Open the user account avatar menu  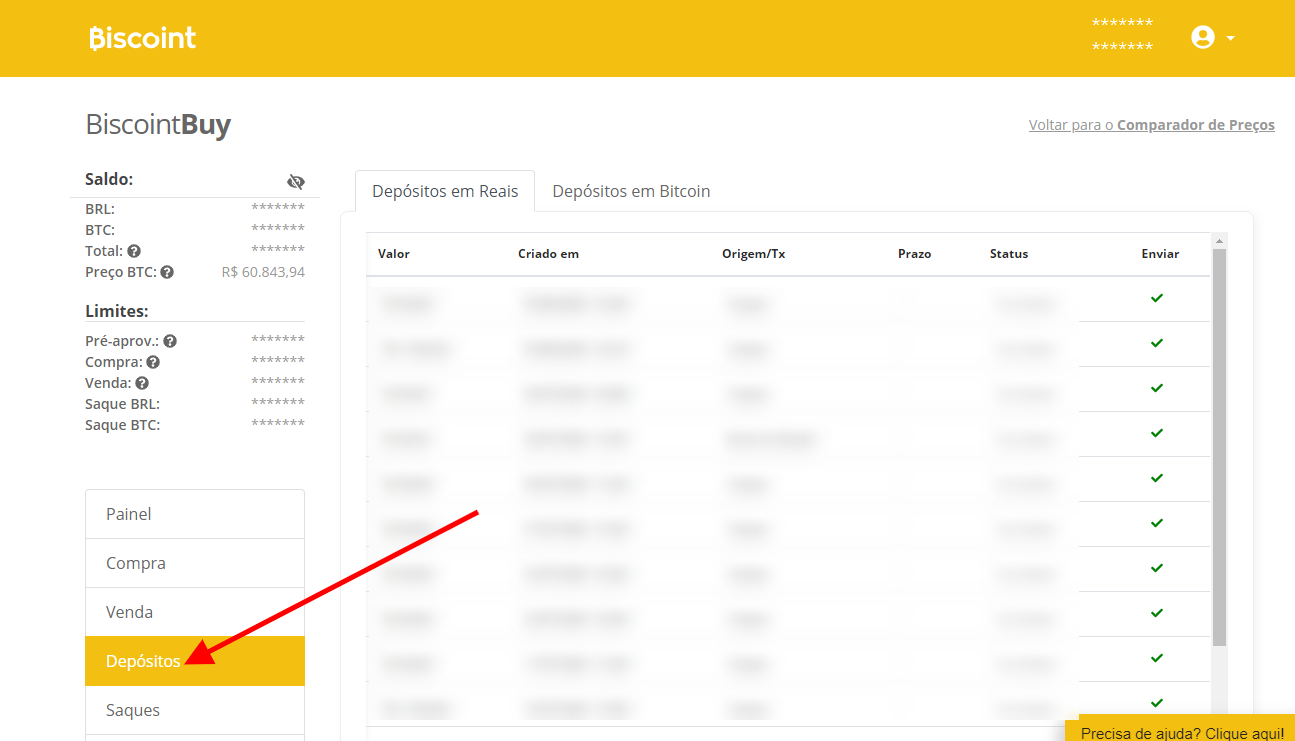tap(1202, 37)
